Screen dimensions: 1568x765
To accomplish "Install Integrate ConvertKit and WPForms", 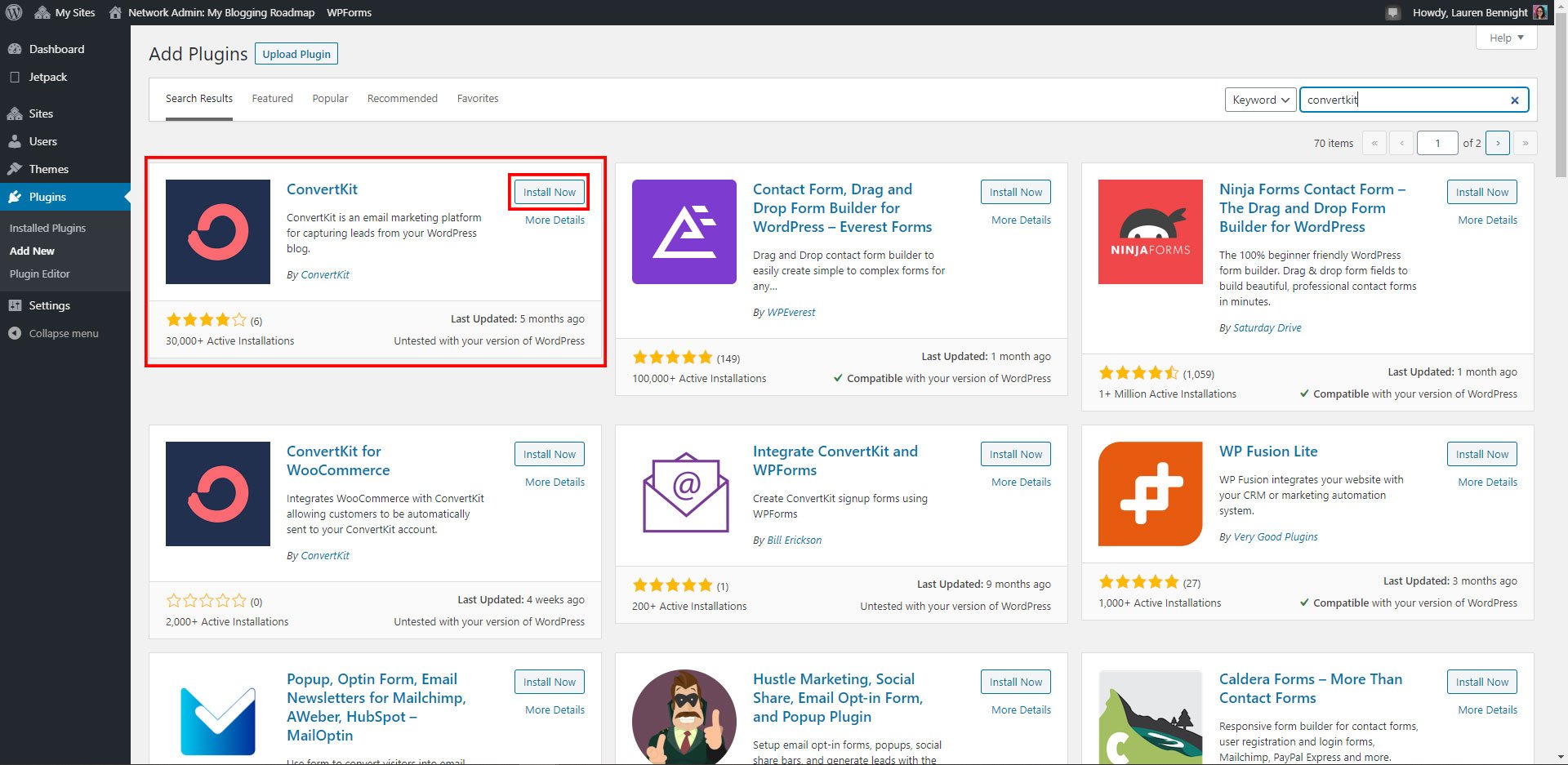I will coord(1016,454).
